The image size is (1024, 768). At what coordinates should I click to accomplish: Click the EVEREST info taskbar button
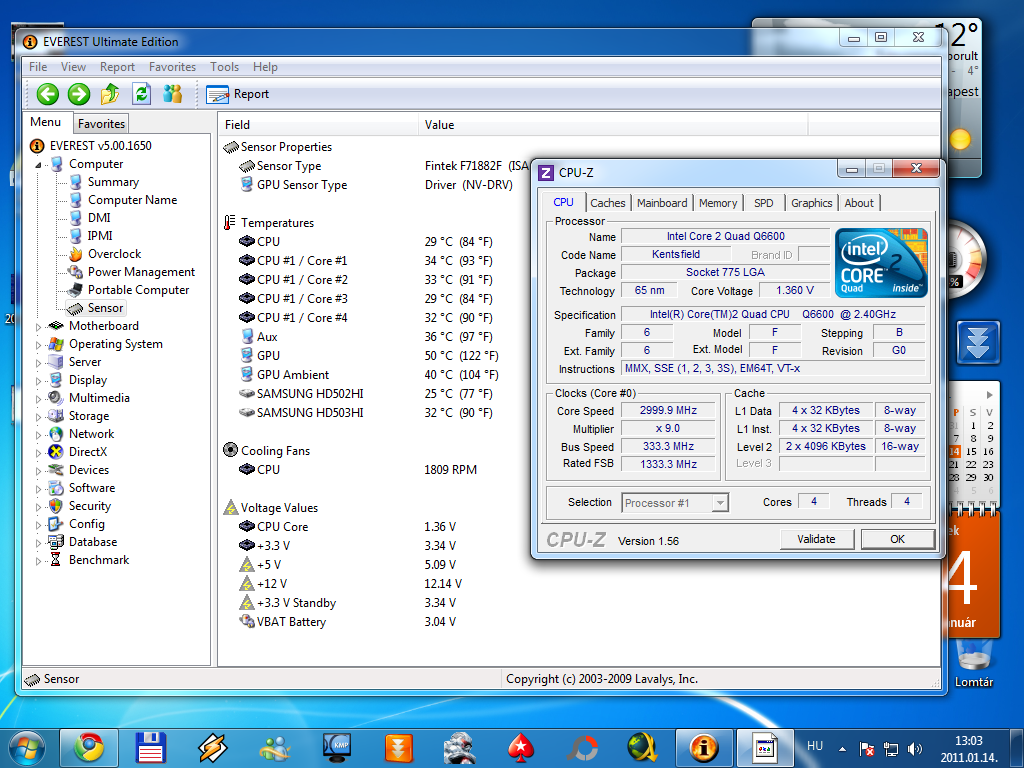pos(704,748)
